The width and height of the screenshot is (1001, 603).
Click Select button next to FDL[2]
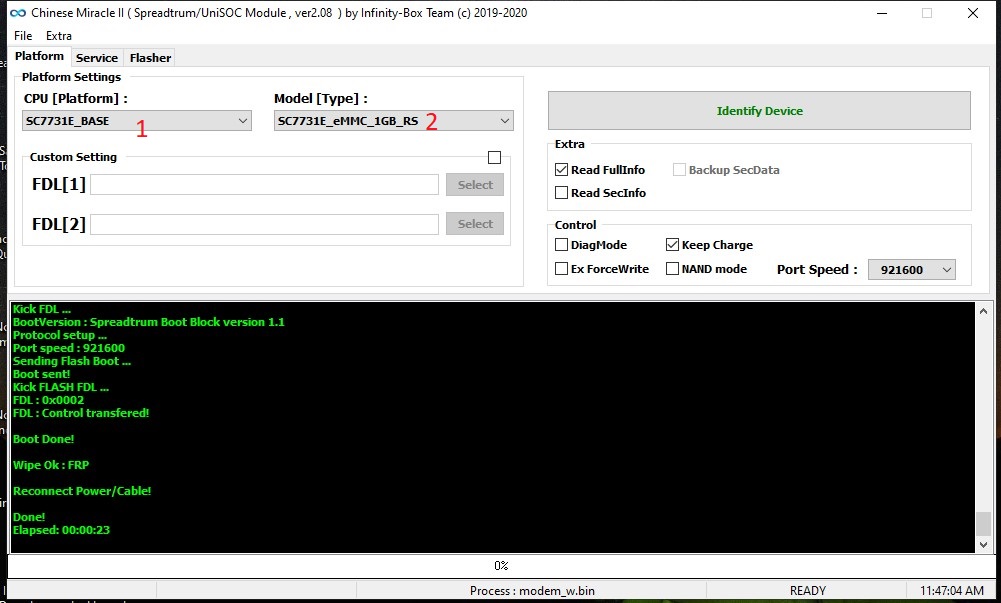(x=475, y=224)
